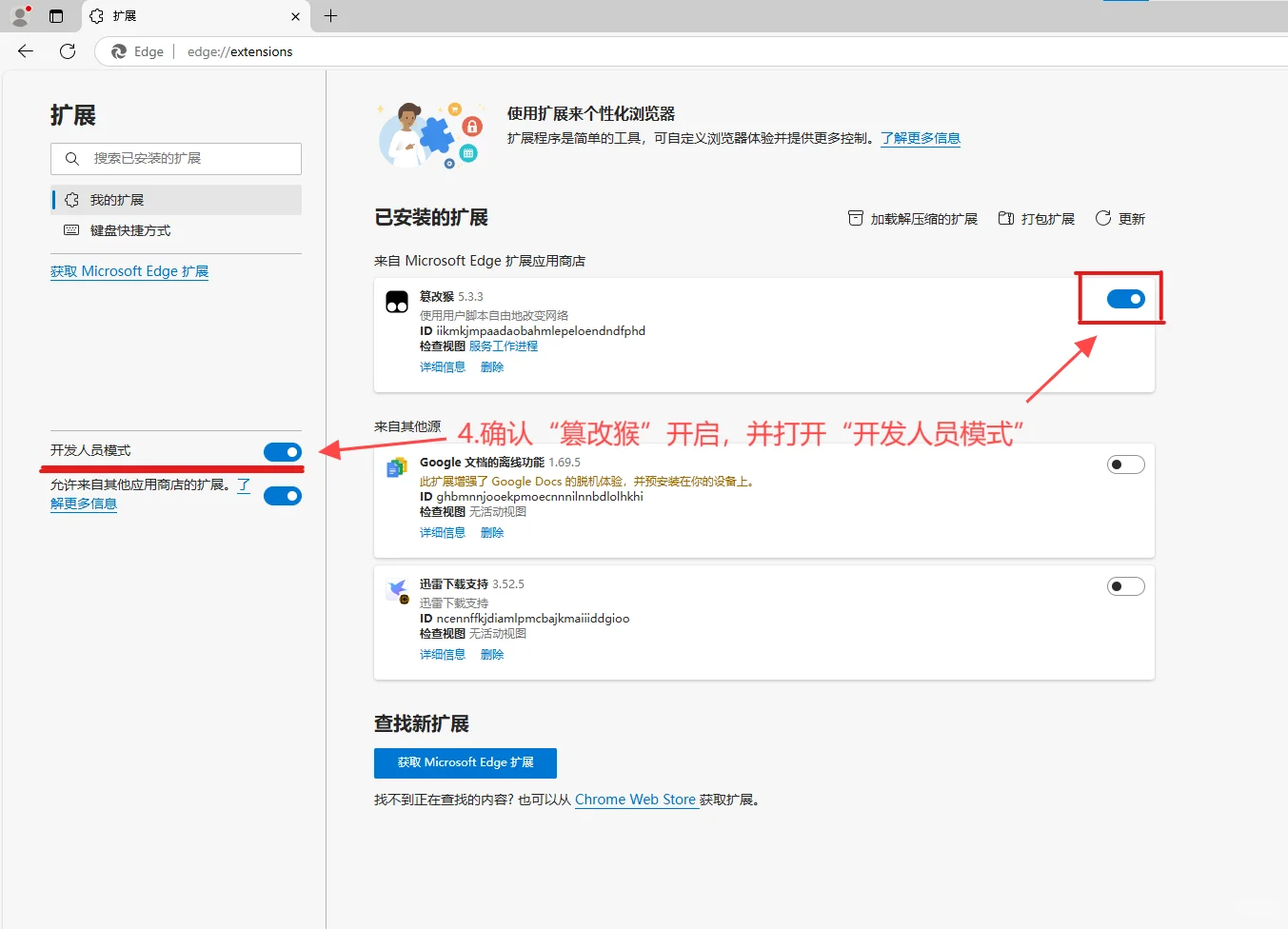Click 删除 for 迅雷下载支持
Screen dimensions: 1288x929
click(492, 655)
